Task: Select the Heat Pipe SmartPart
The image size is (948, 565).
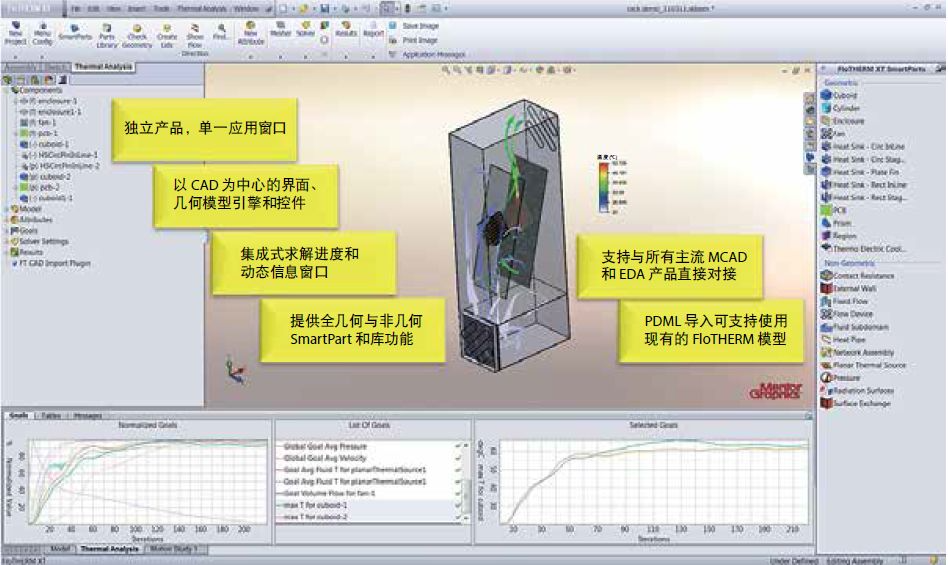Action: [843, 339]
